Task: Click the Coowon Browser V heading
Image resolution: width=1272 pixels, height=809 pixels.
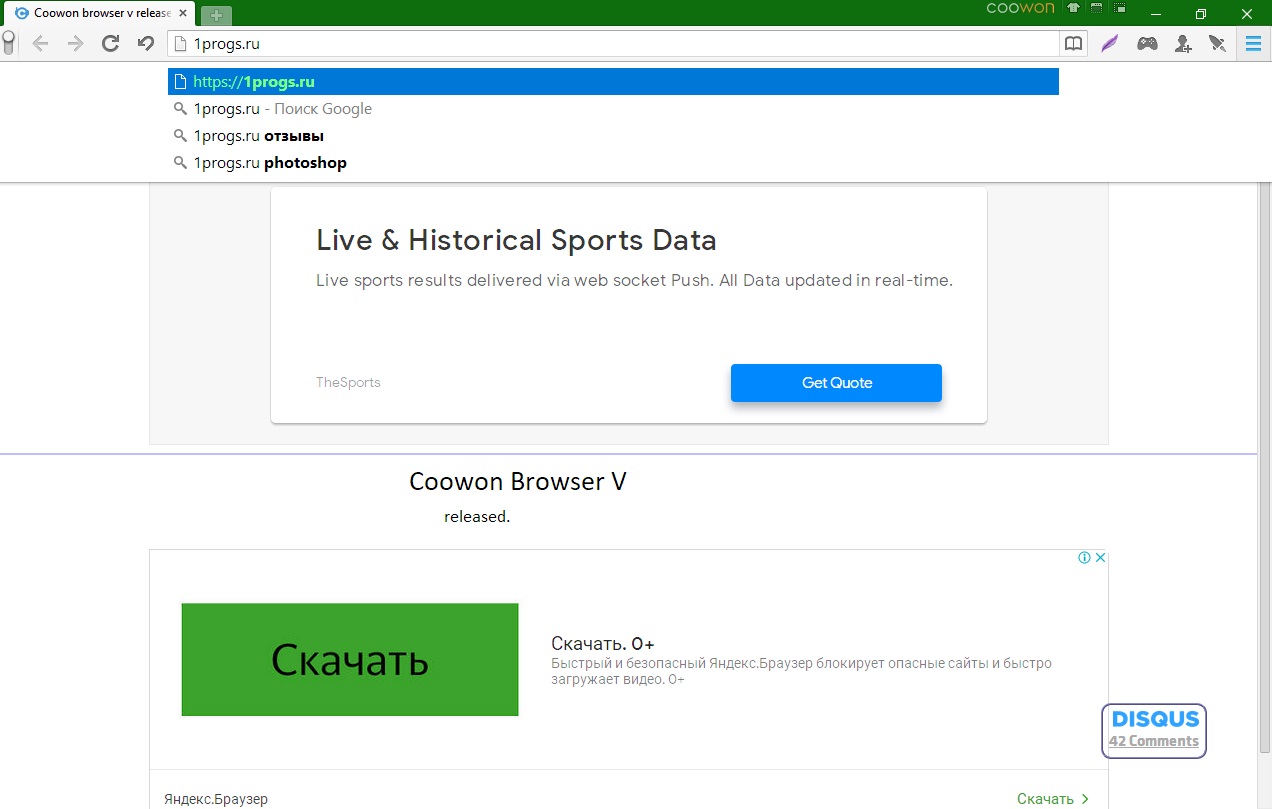Action: click(x=518, y=481)
